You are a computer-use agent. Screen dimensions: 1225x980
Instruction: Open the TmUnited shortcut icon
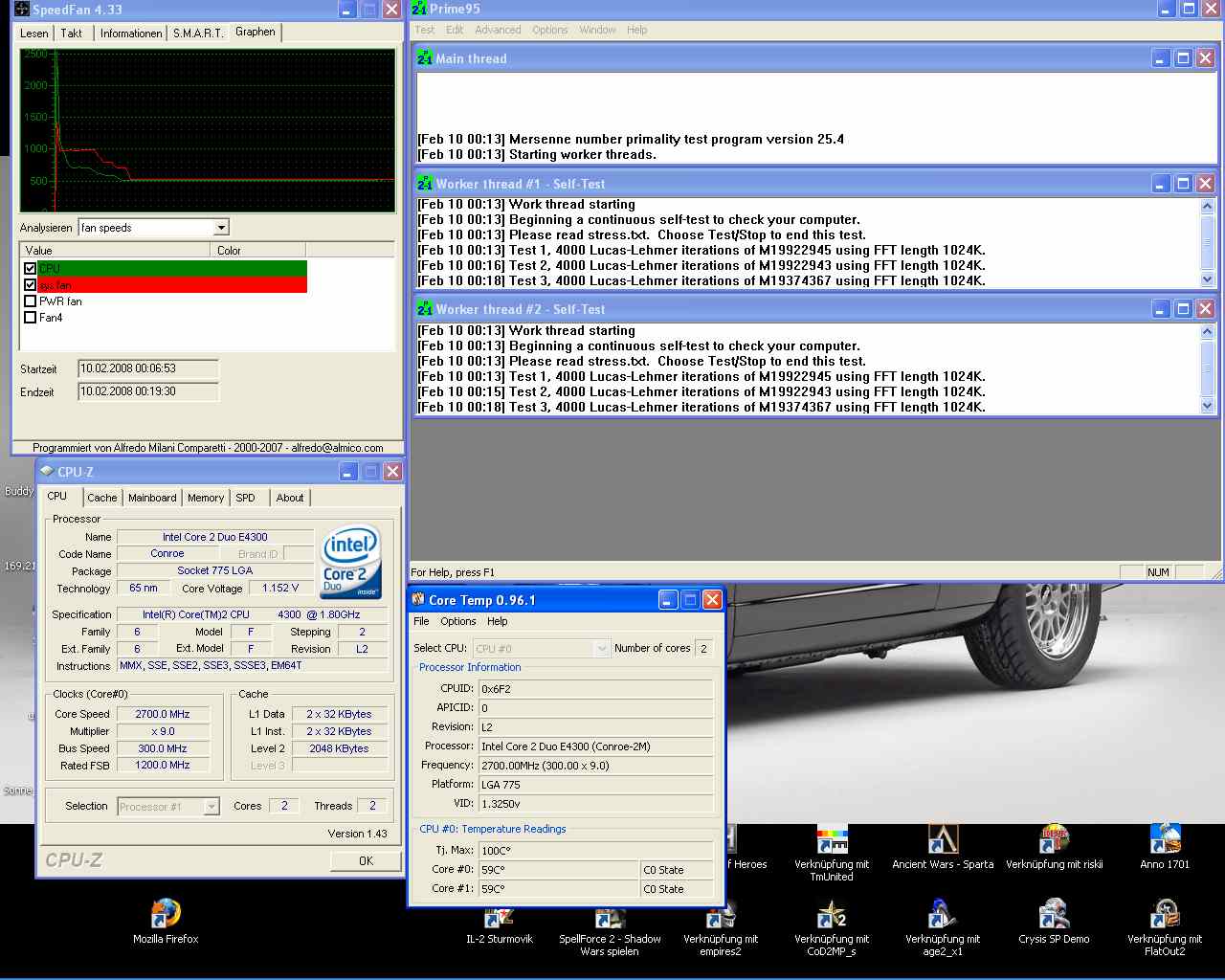point(832,840)
